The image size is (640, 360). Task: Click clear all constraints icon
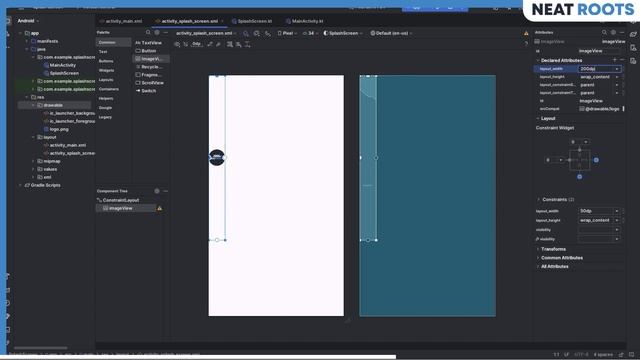click(210, 44)
